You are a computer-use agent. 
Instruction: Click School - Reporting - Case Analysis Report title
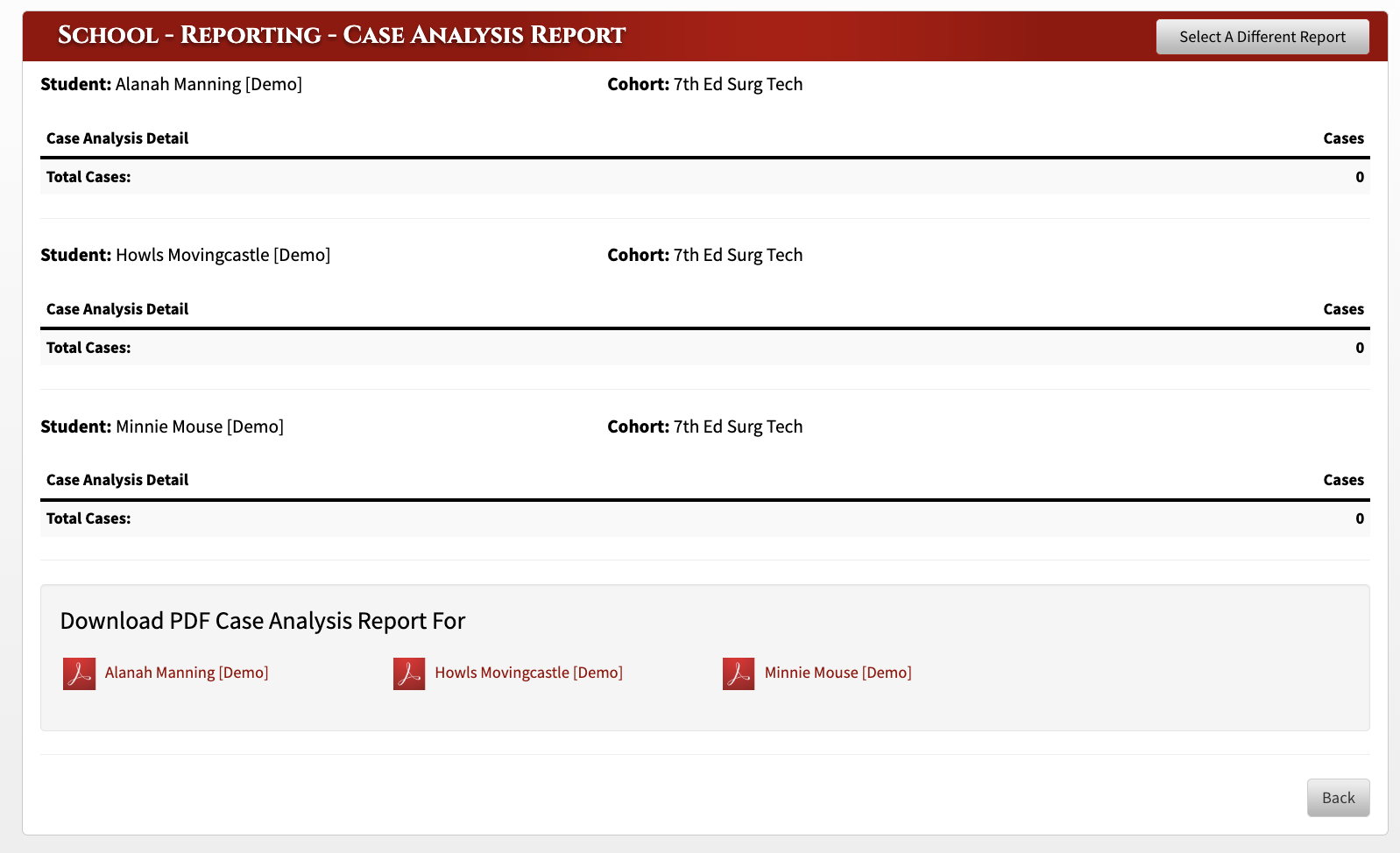(342, 35)
